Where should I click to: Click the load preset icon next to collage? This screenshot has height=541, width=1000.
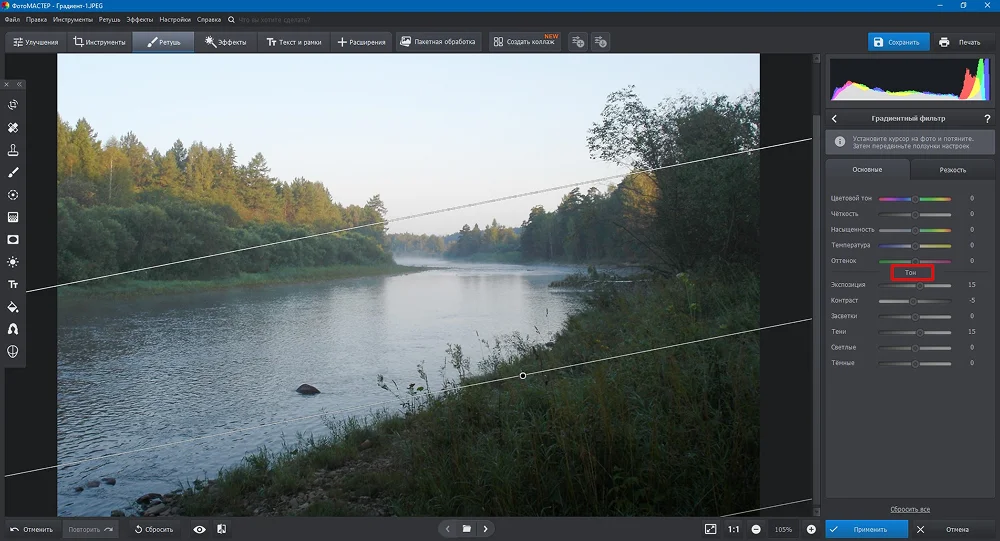coord(600,42)
